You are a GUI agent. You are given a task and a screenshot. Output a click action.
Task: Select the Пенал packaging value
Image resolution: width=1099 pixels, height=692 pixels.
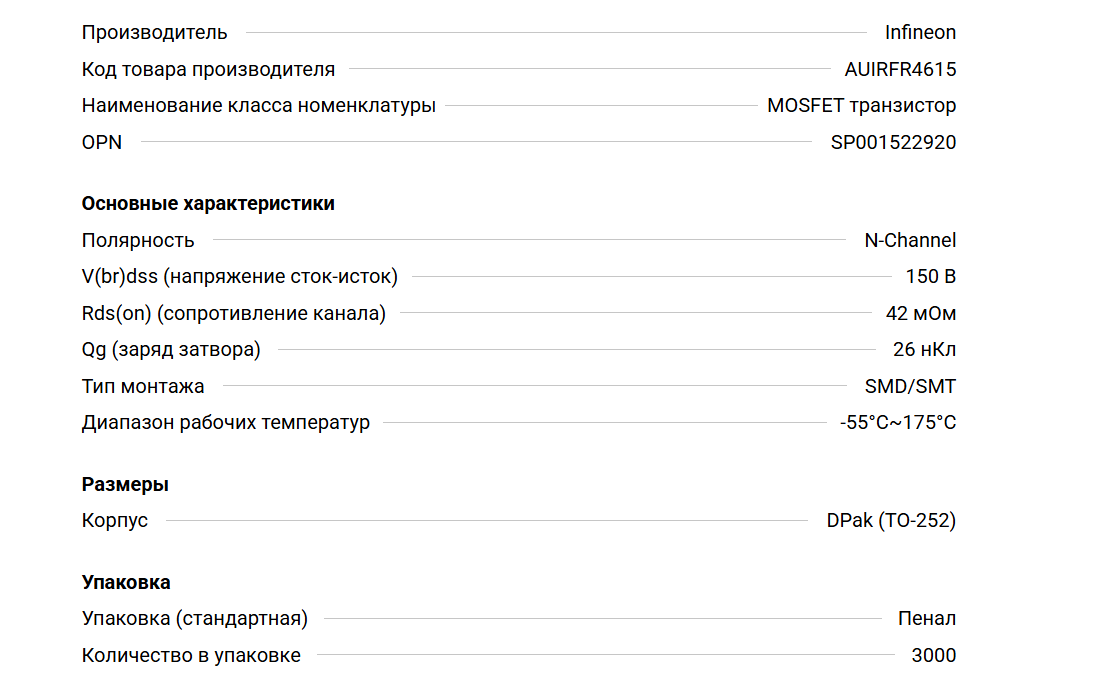pyautogui.click(x=927, y=618)
